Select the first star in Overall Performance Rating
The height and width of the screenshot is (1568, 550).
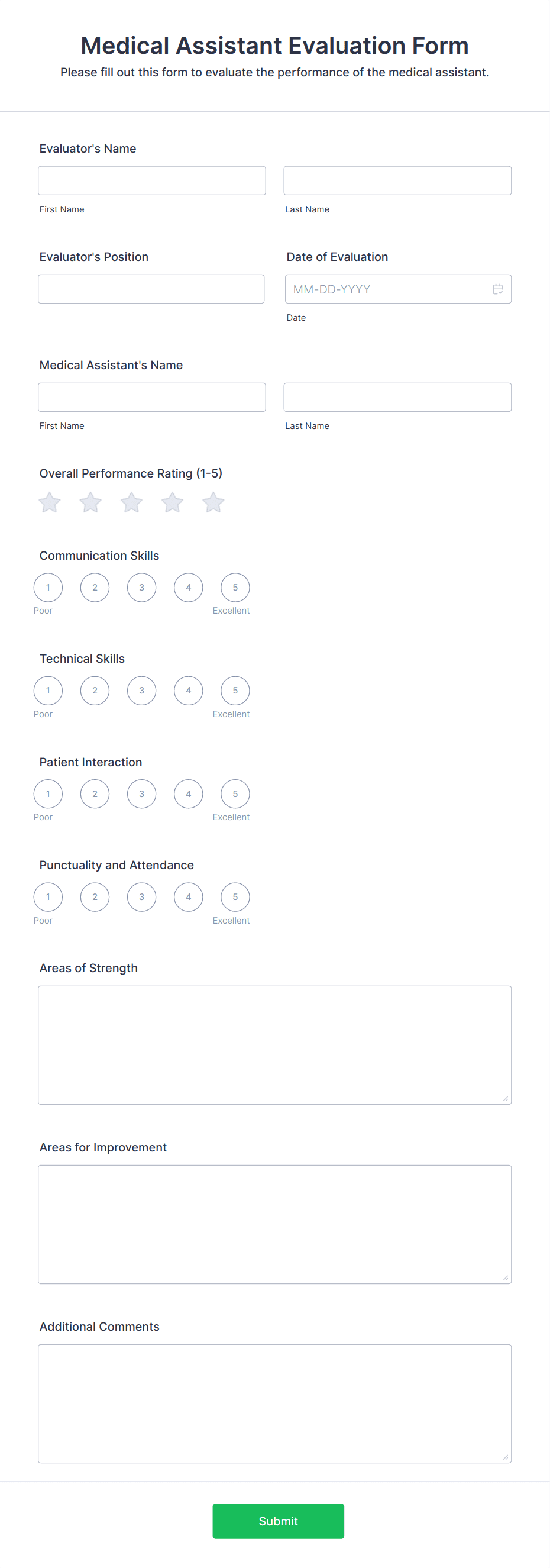(49, 503)
